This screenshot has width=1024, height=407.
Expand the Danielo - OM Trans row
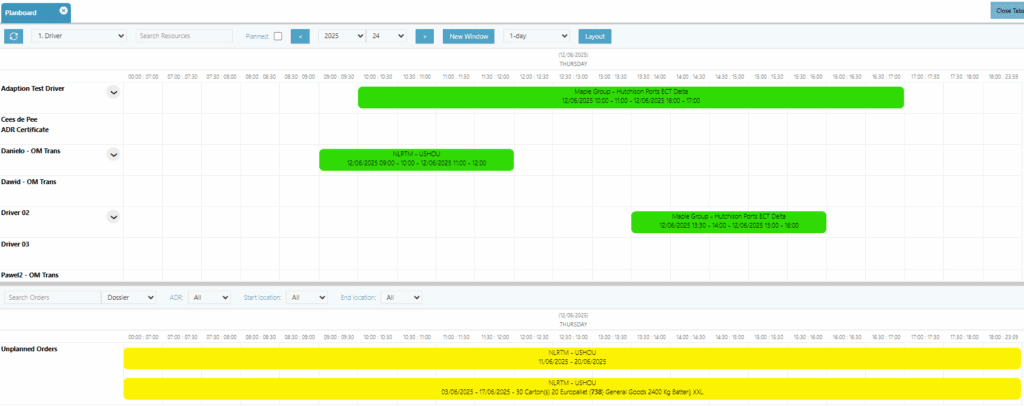(113, 154)
